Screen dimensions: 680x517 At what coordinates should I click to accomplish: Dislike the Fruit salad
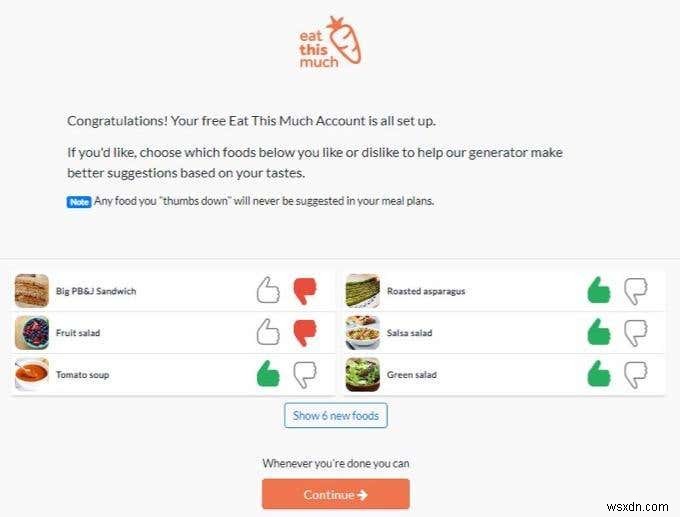[x=304, y=332]
